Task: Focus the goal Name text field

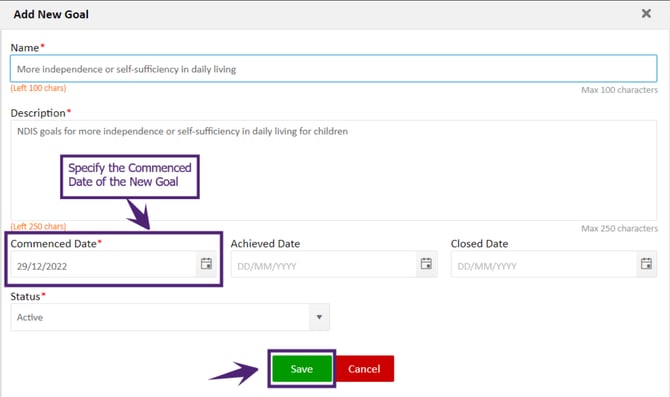Action: tap(334, 69)
